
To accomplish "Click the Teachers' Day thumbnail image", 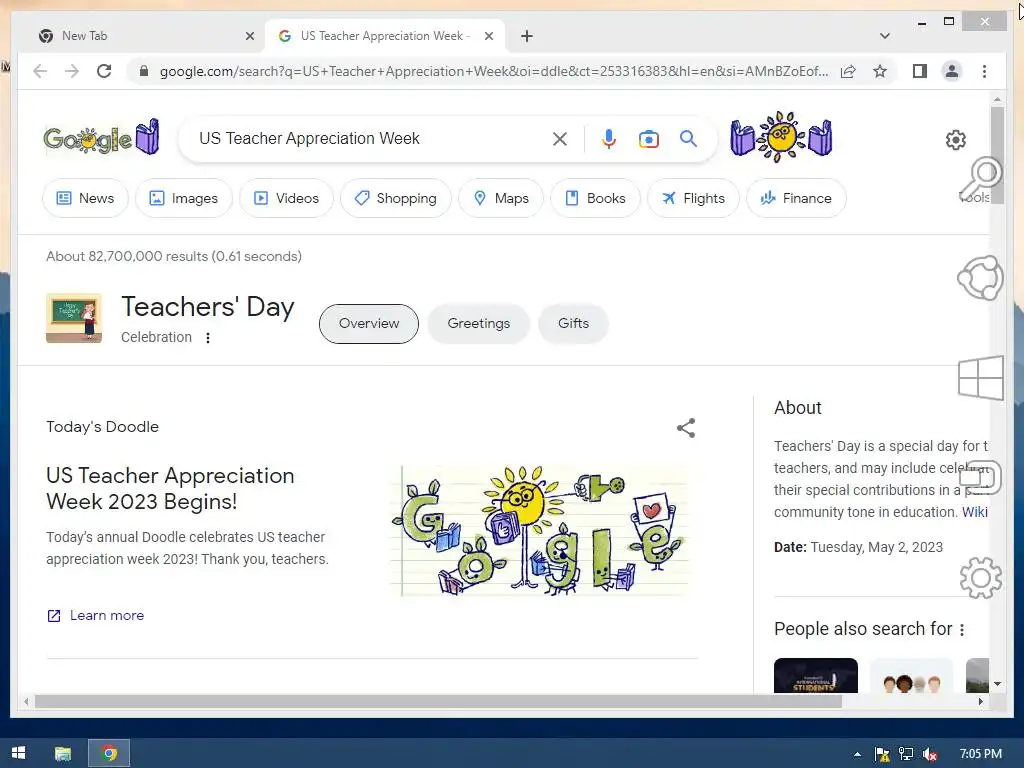I will (x=74, y=318).
